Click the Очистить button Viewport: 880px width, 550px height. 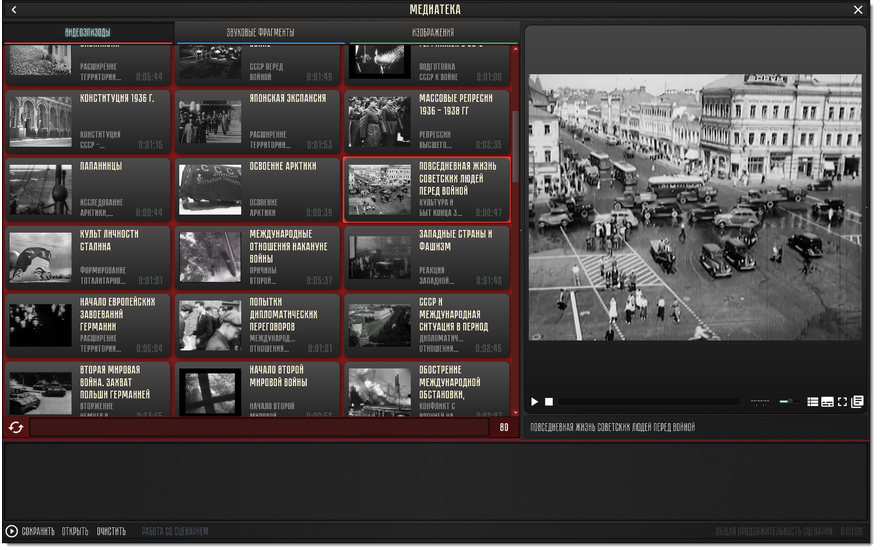pyautogui.click(x=111, y=531)
